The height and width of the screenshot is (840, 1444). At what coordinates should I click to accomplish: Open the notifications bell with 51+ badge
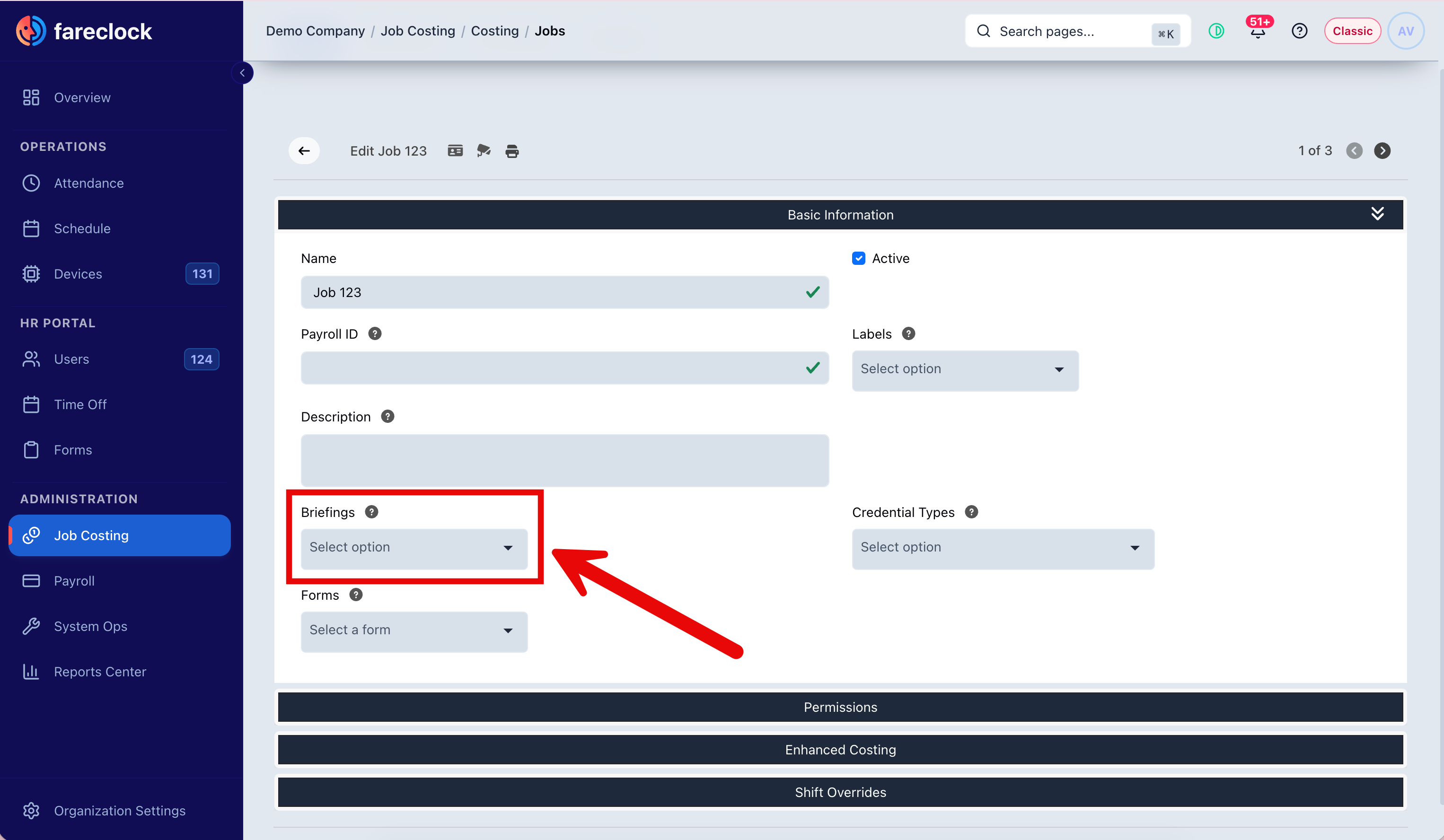(1258, 30)
